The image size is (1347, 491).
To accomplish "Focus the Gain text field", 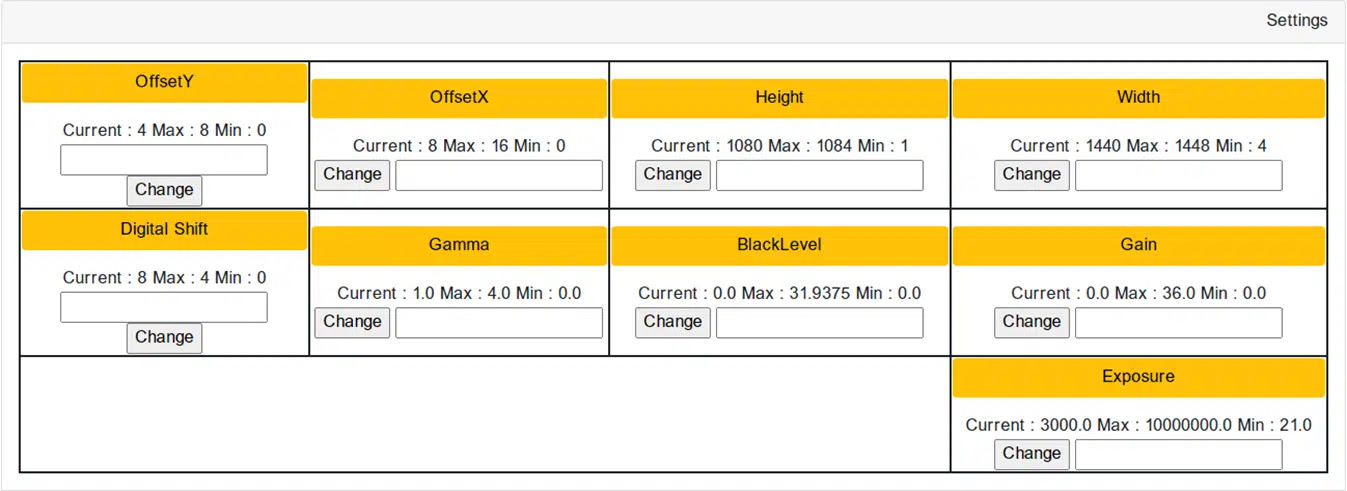I will tap(1178, 322).
